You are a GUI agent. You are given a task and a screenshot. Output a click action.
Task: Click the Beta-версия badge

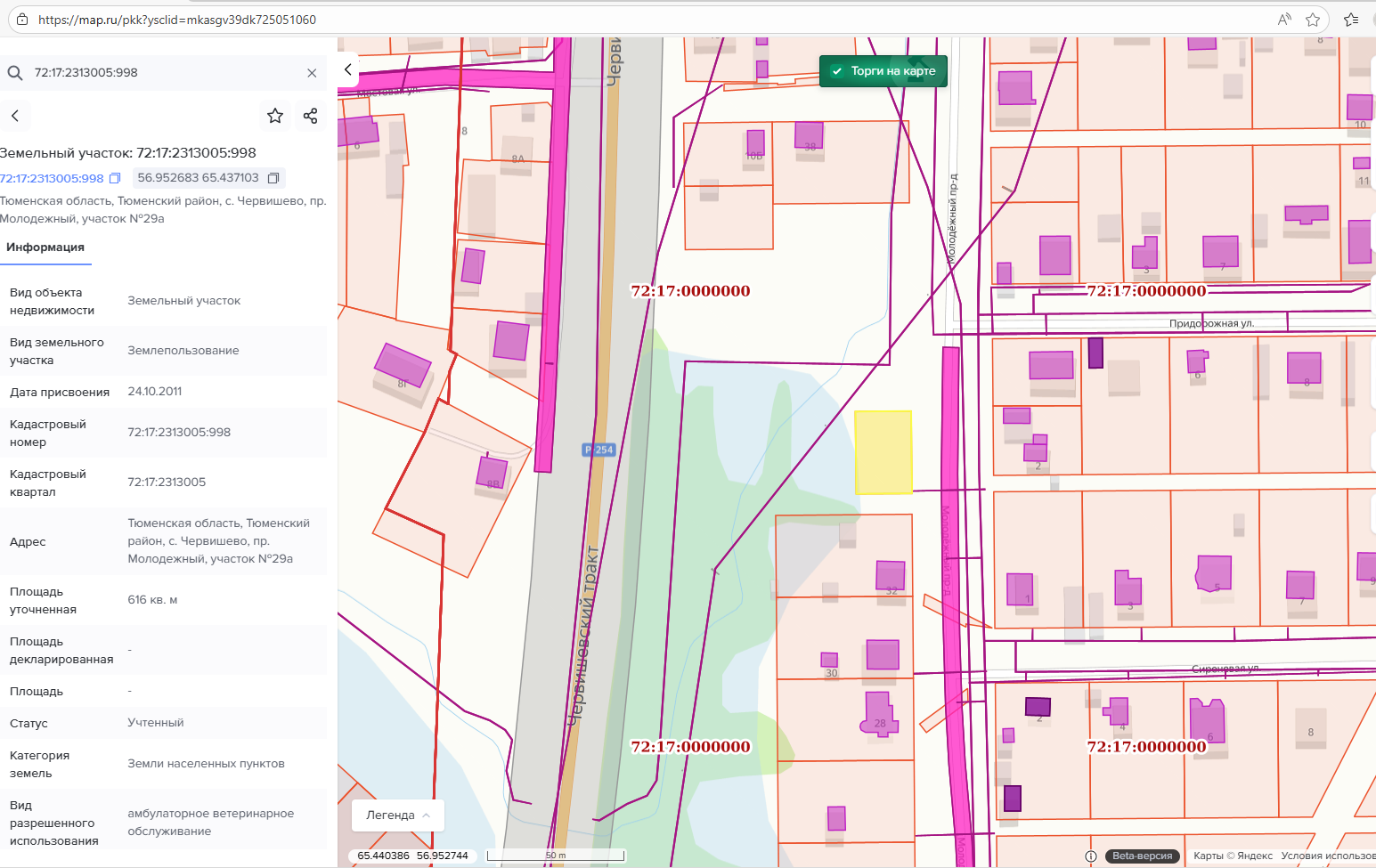pos(1142,856)
